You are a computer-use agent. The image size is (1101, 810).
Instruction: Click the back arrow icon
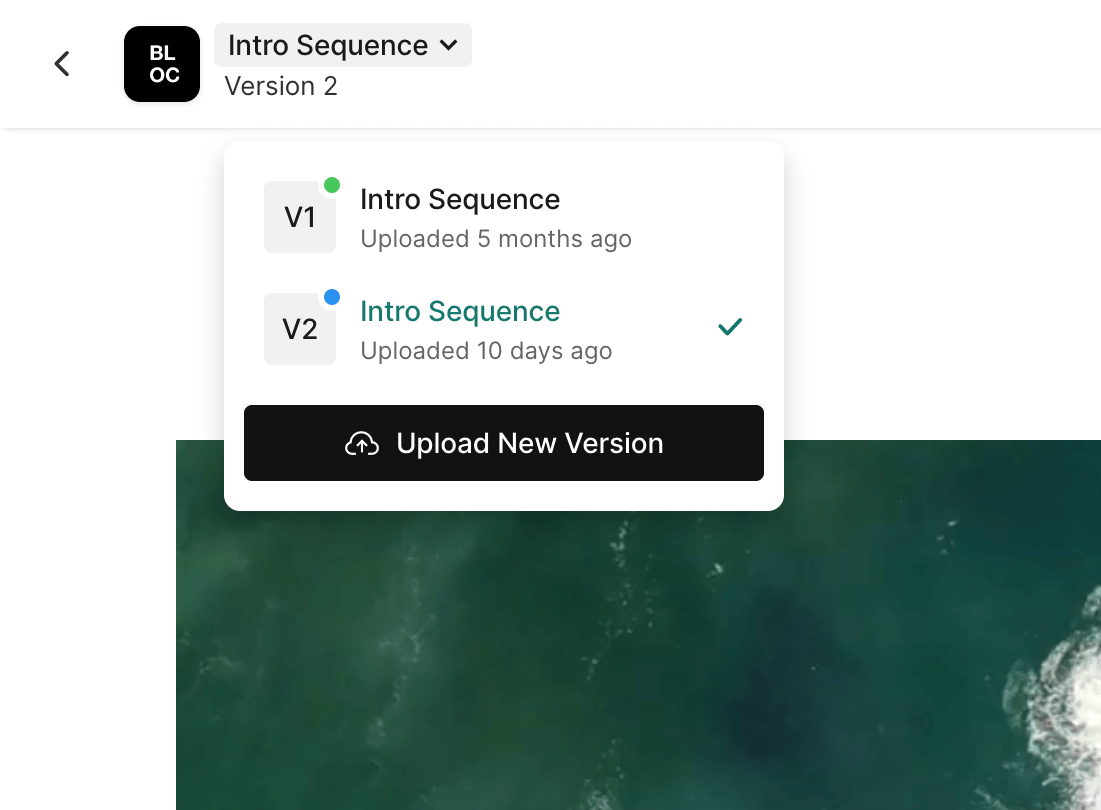[x=62, y=64]
